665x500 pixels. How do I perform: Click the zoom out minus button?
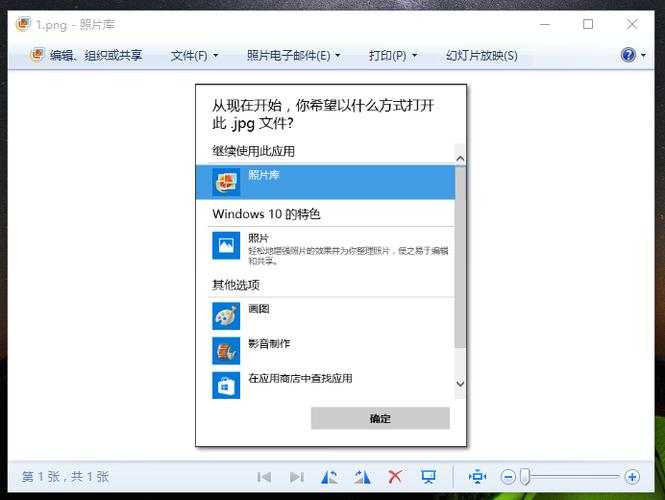(x=508, y=477)
